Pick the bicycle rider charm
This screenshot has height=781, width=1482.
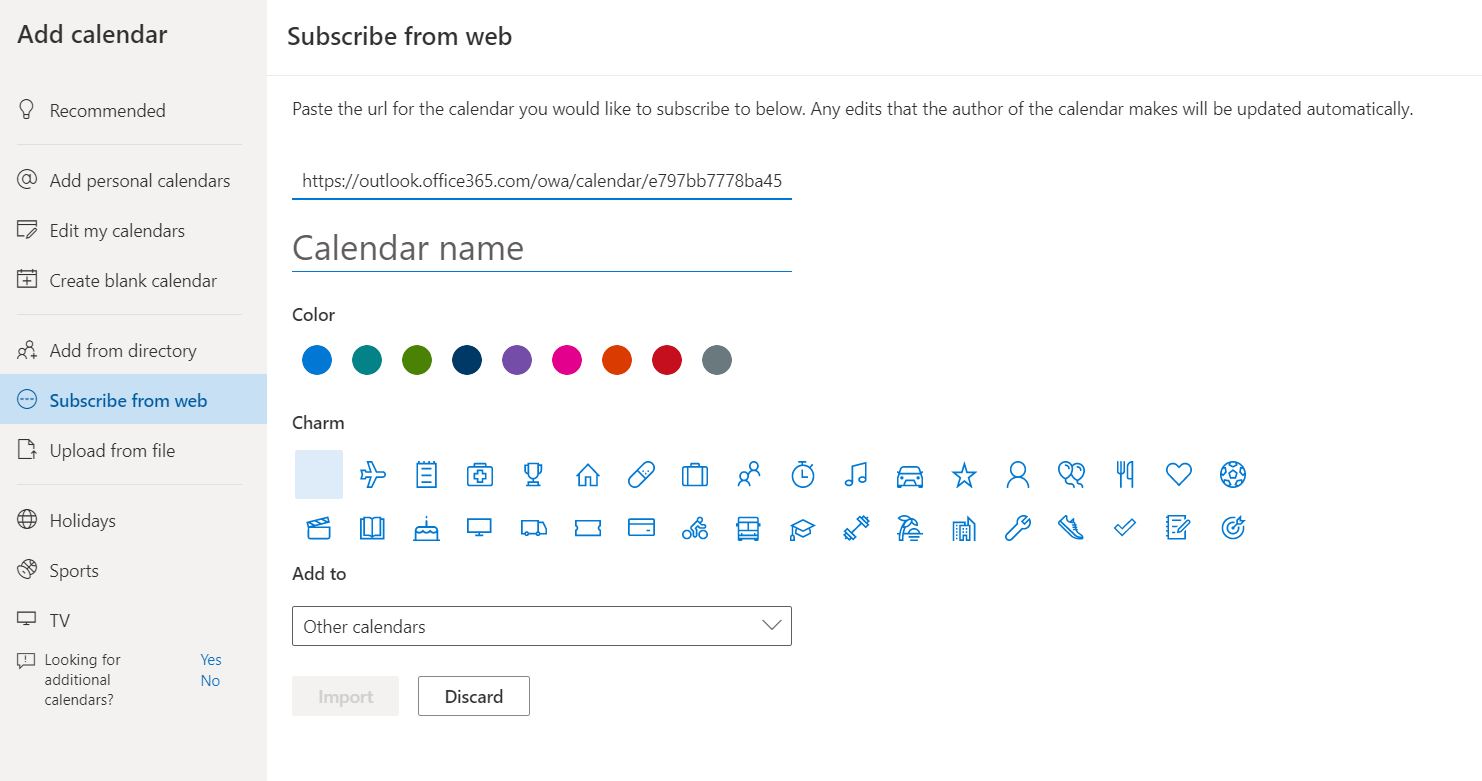point(695,528)
